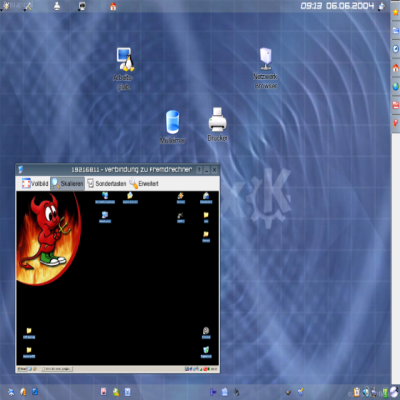Click the help button in remote window titlebar

pos(199,170)
